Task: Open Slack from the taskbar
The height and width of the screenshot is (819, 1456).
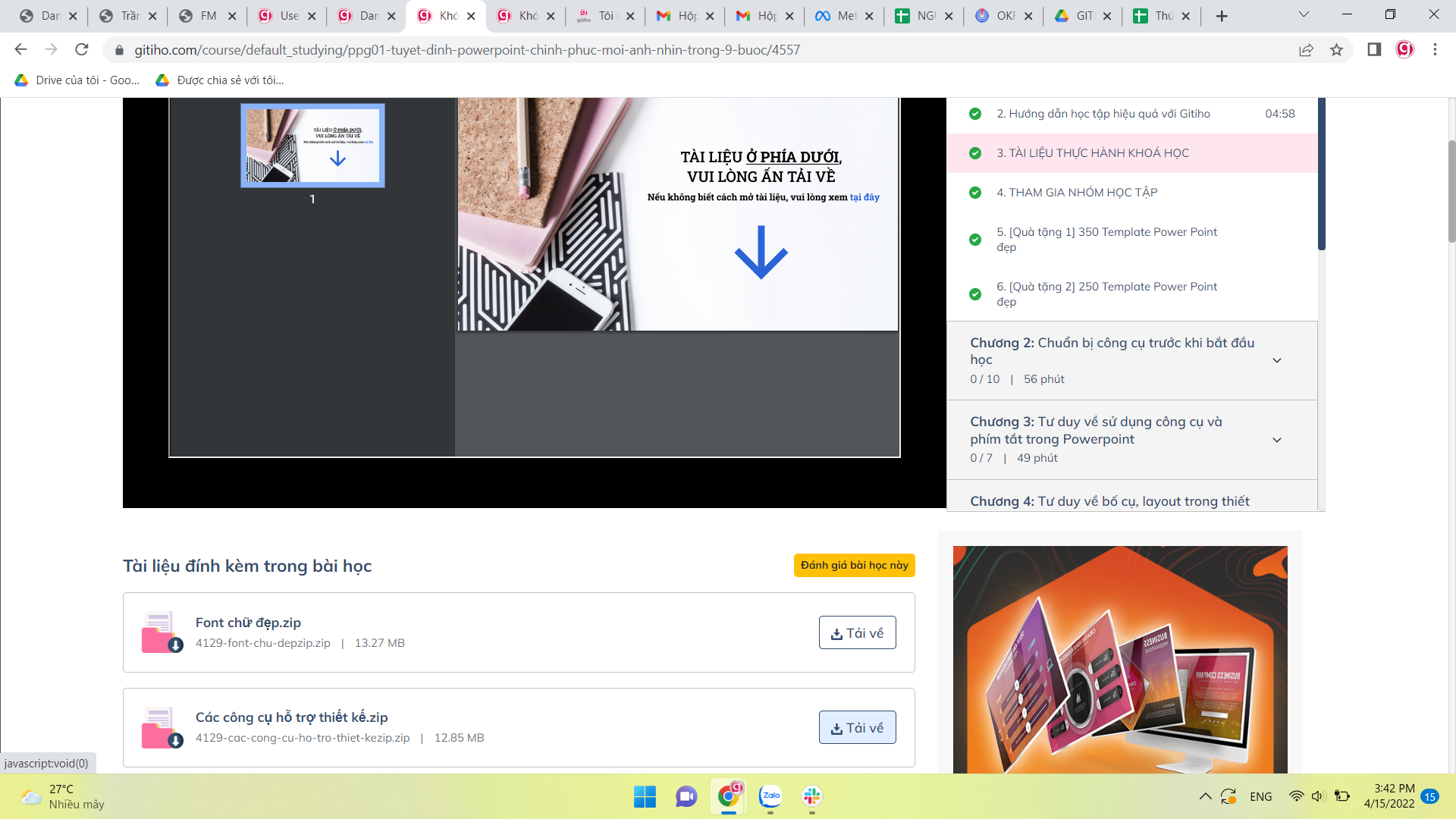Action: 812,796
